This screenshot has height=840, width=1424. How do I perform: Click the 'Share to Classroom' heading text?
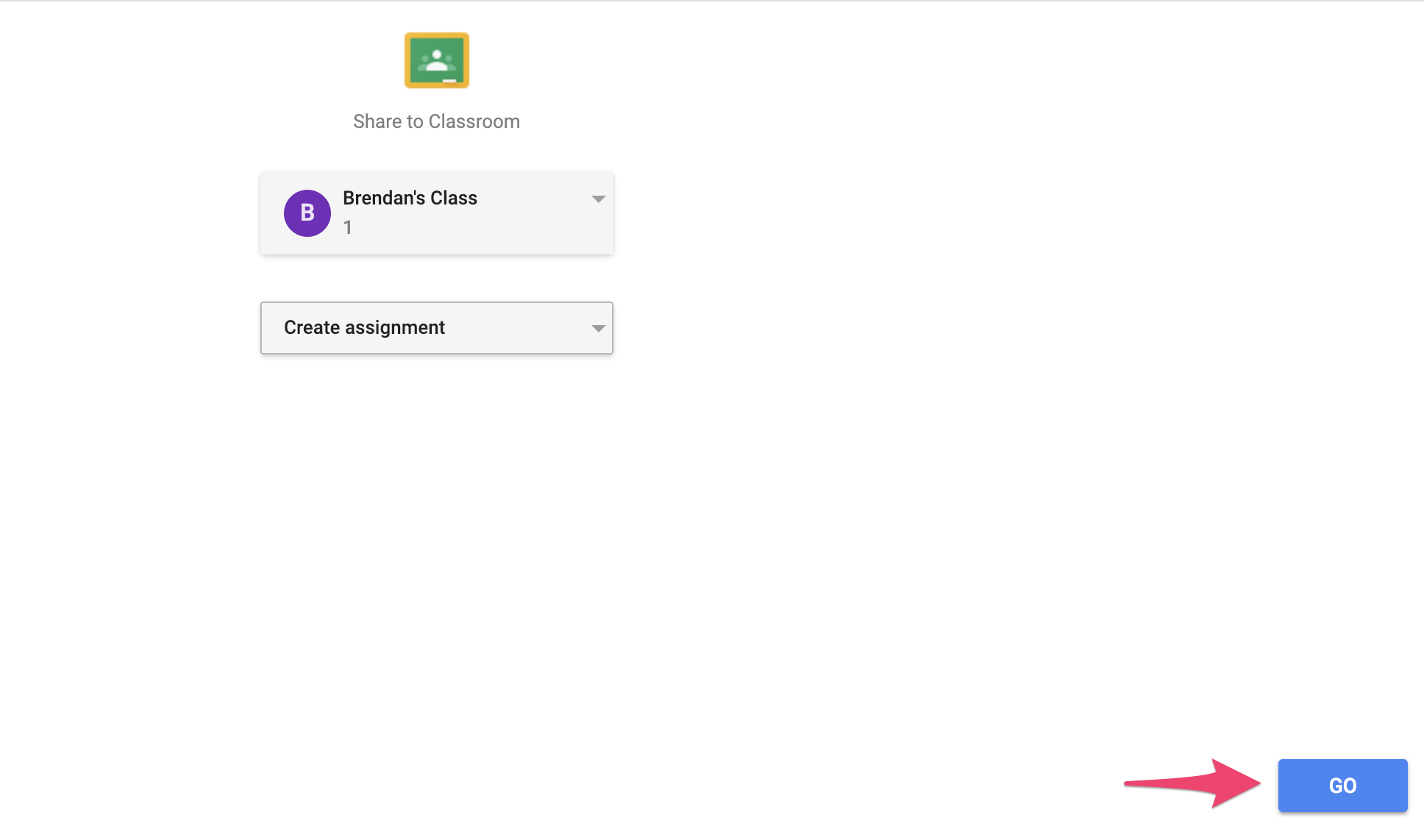pyautogui.click(x=436, y=121)
